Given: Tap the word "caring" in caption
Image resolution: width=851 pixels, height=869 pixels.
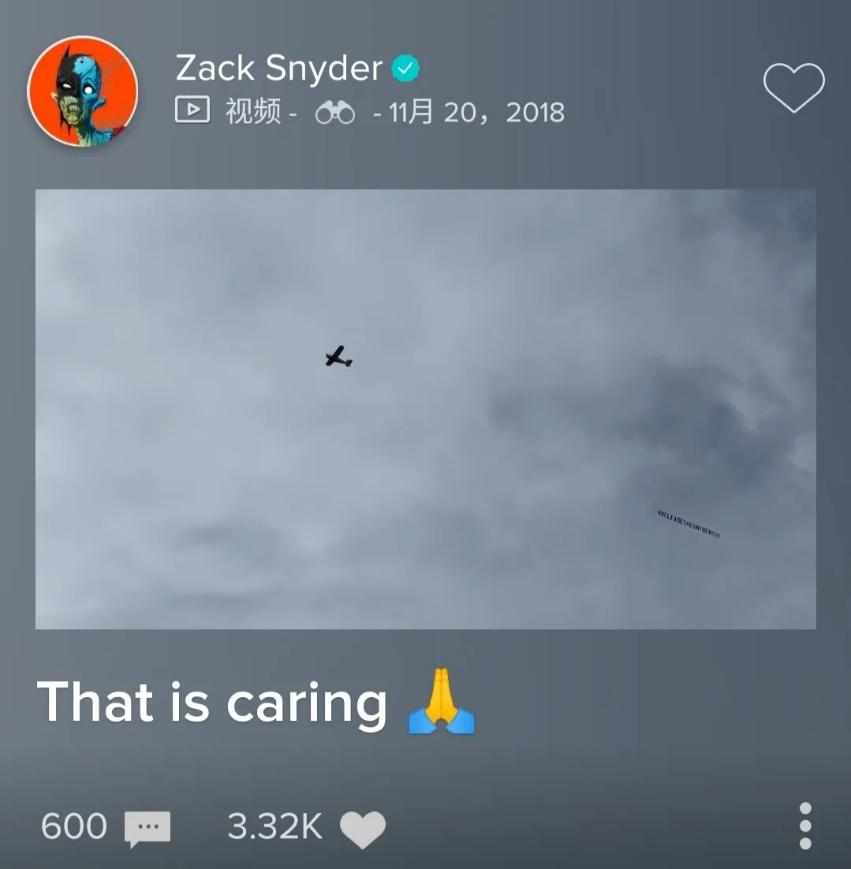Looking at the screenshot, I should [x=306, y=706].
